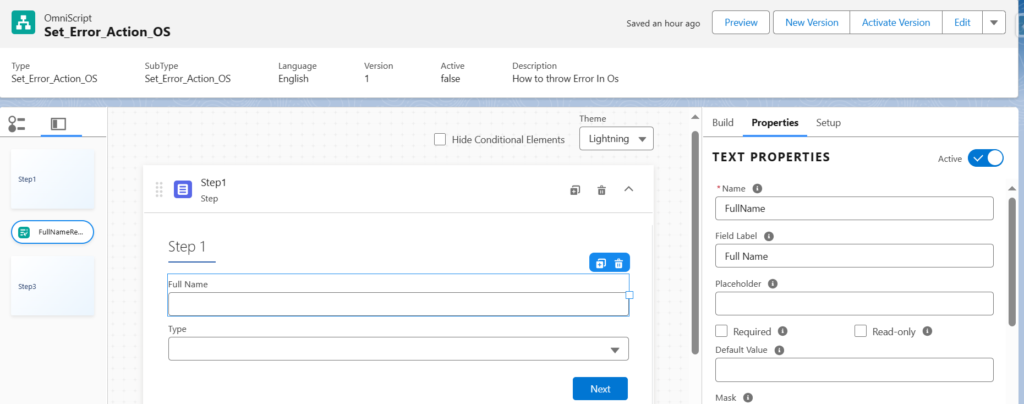This screenshot has height=404, width=1024.
Task: Switch to the Build tab
Action: [722, 123]
